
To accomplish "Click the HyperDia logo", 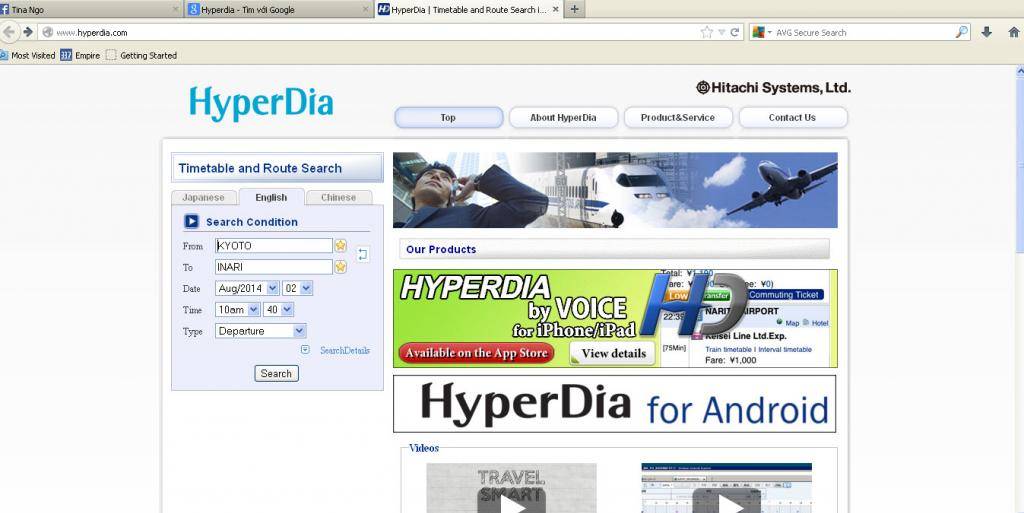I will click(x=261, y=104).
